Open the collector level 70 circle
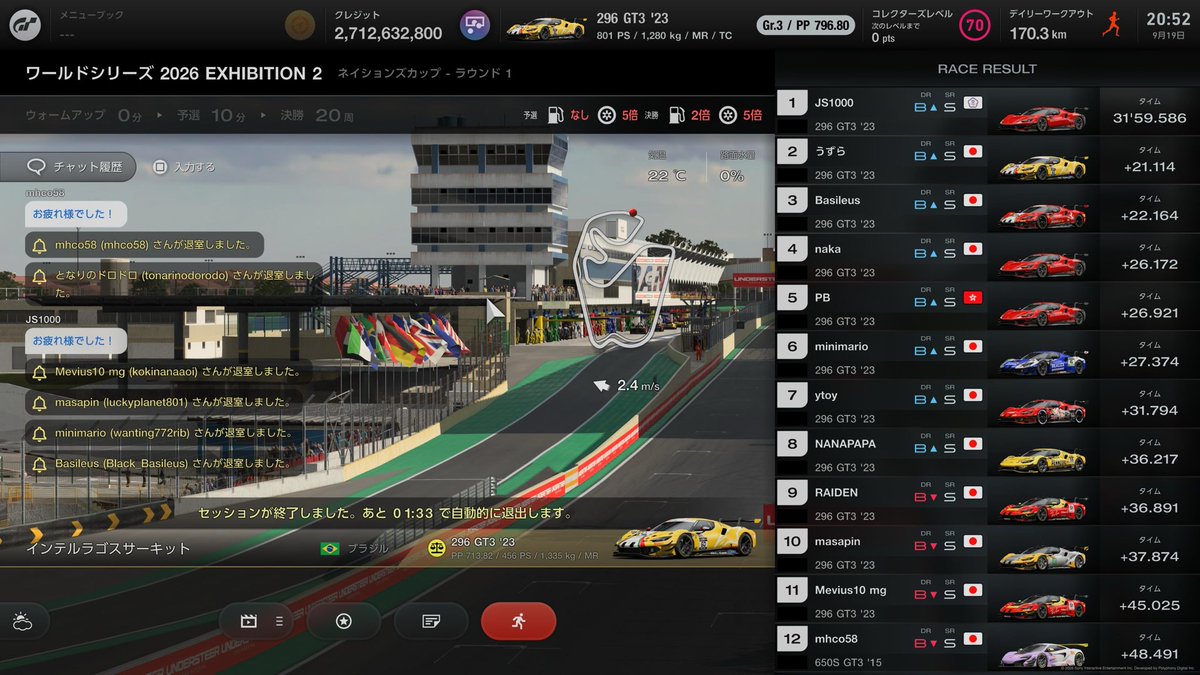This screenshot has height=675, width=1200. pos(975,25)
